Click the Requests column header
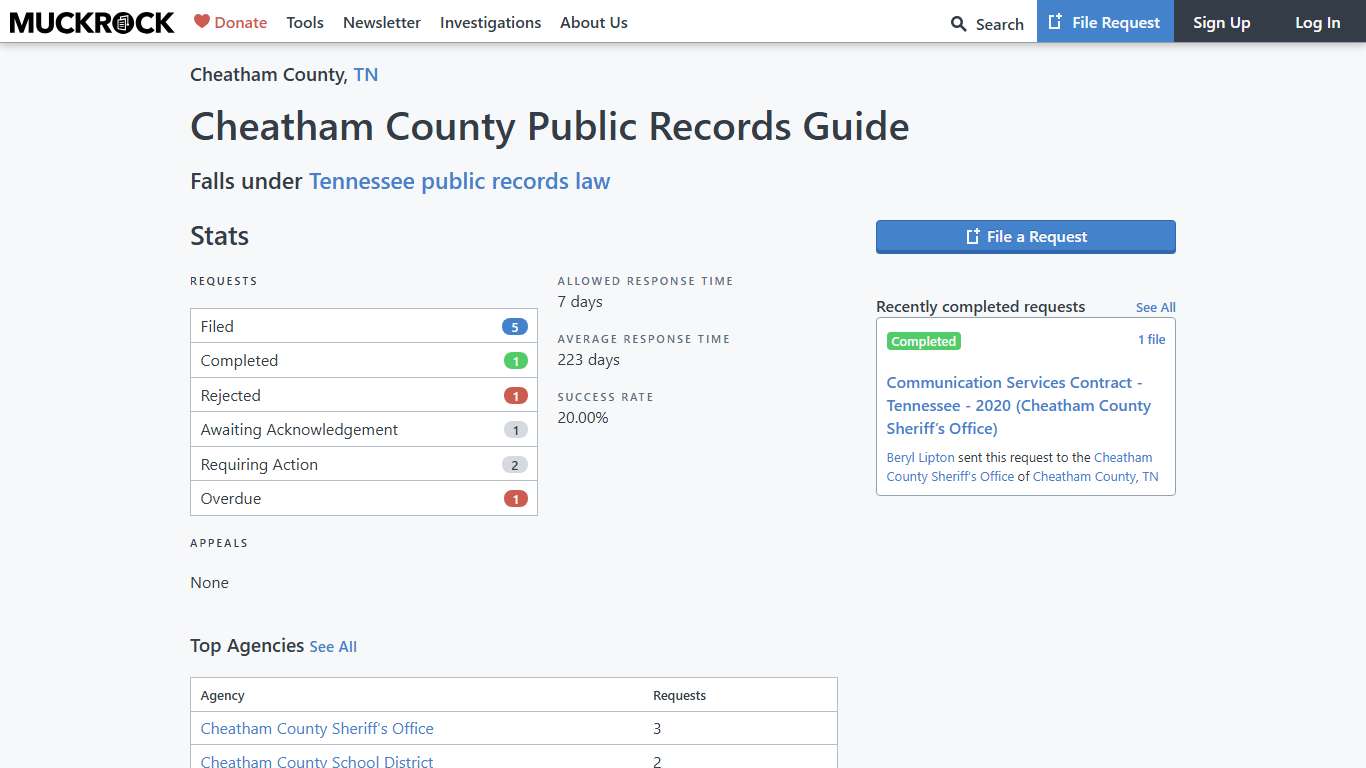 coord(679,695)
